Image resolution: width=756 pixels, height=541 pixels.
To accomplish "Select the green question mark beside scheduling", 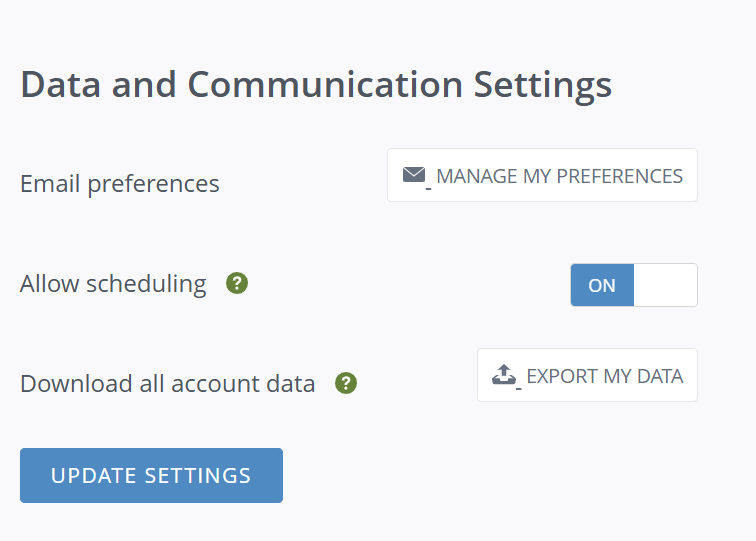I will (237, 283).
